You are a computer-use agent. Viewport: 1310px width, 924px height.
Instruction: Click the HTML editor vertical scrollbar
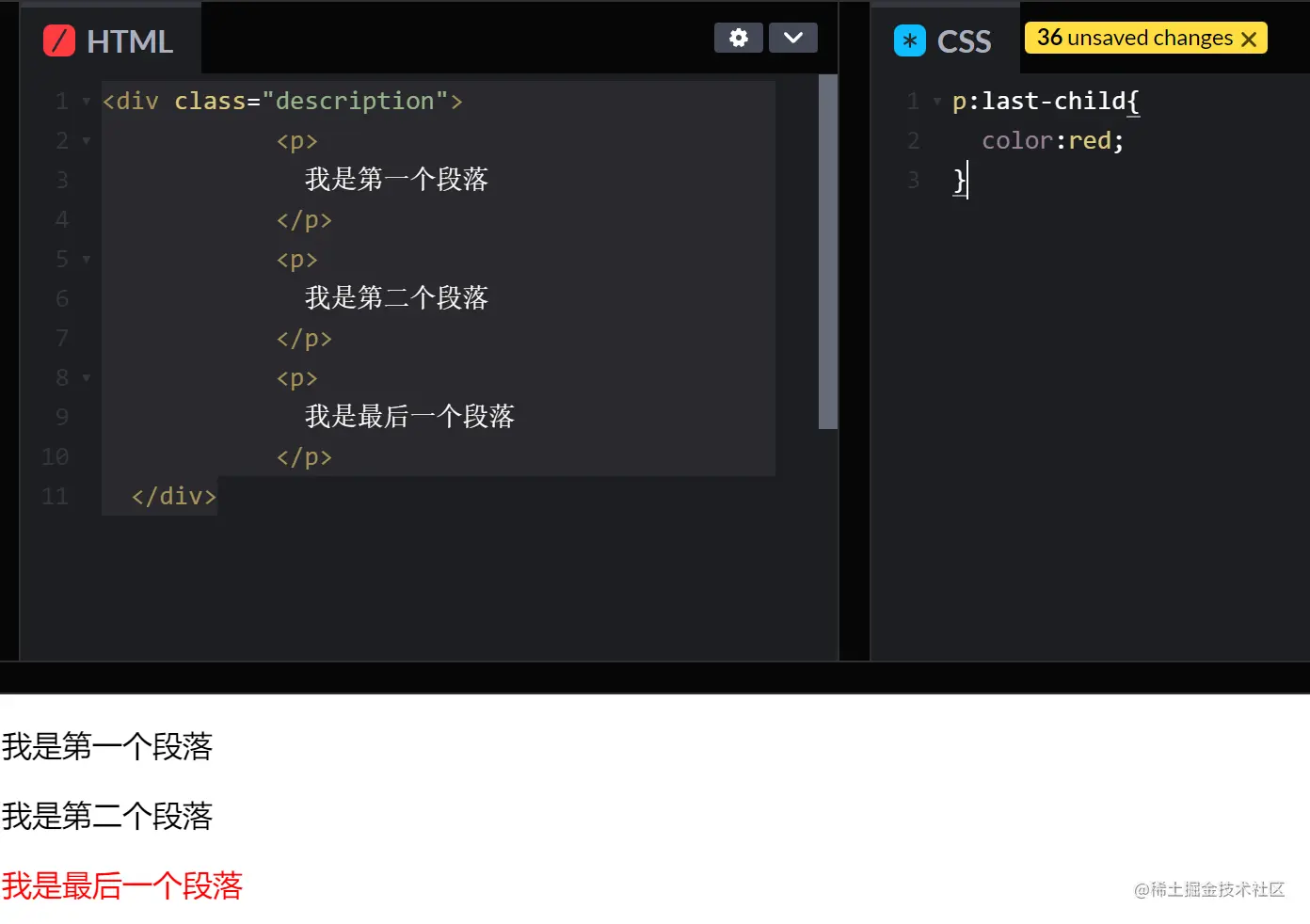coord(828,252)
